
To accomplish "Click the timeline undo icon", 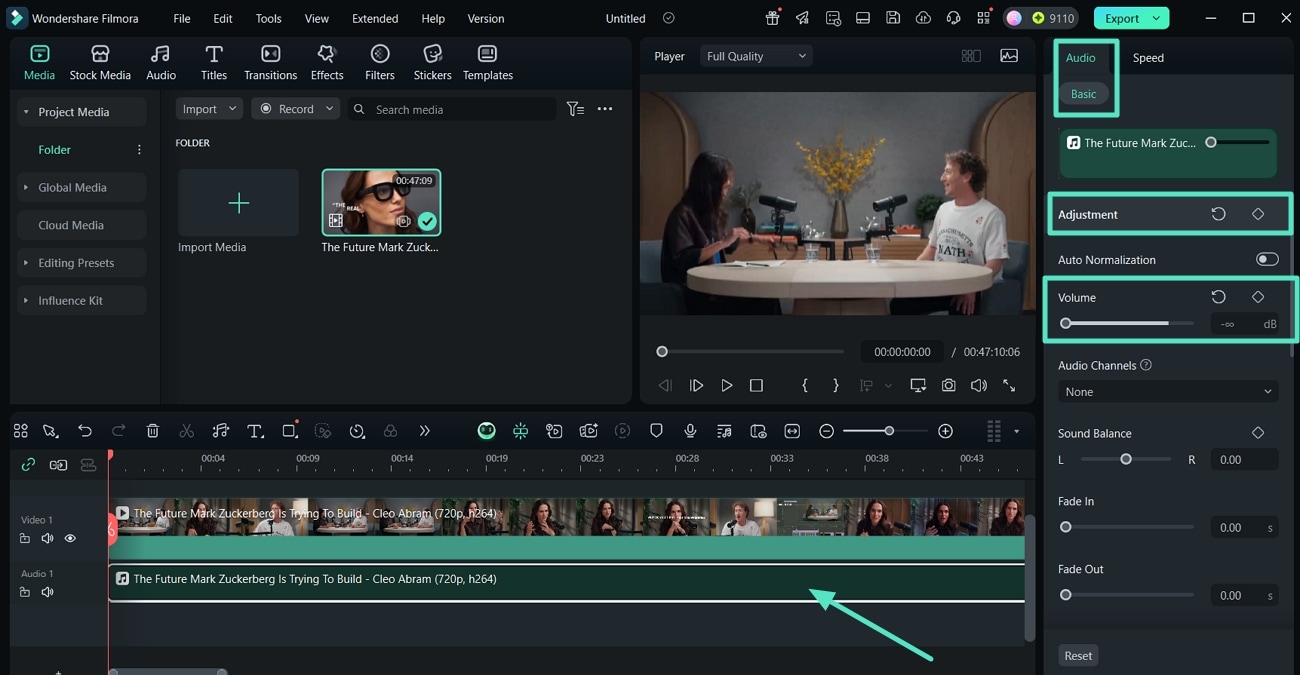I will pos(85,431).
